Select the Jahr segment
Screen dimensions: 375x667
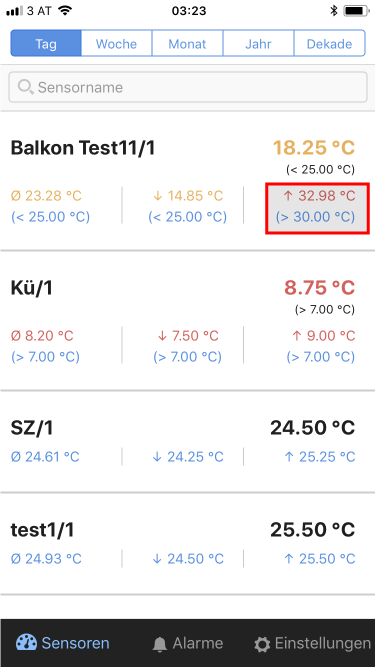click(258, 43)
